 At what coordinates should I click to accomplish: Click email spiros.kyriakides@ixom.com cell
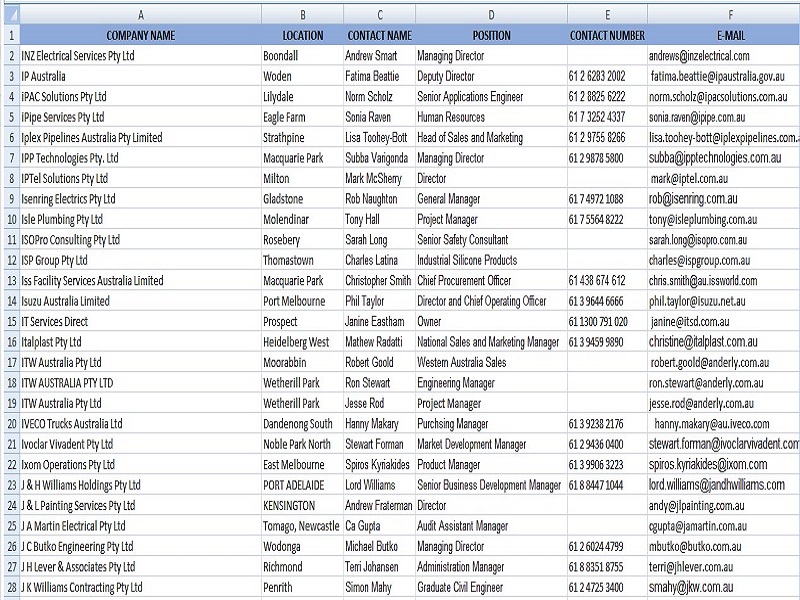pos(723,465)
